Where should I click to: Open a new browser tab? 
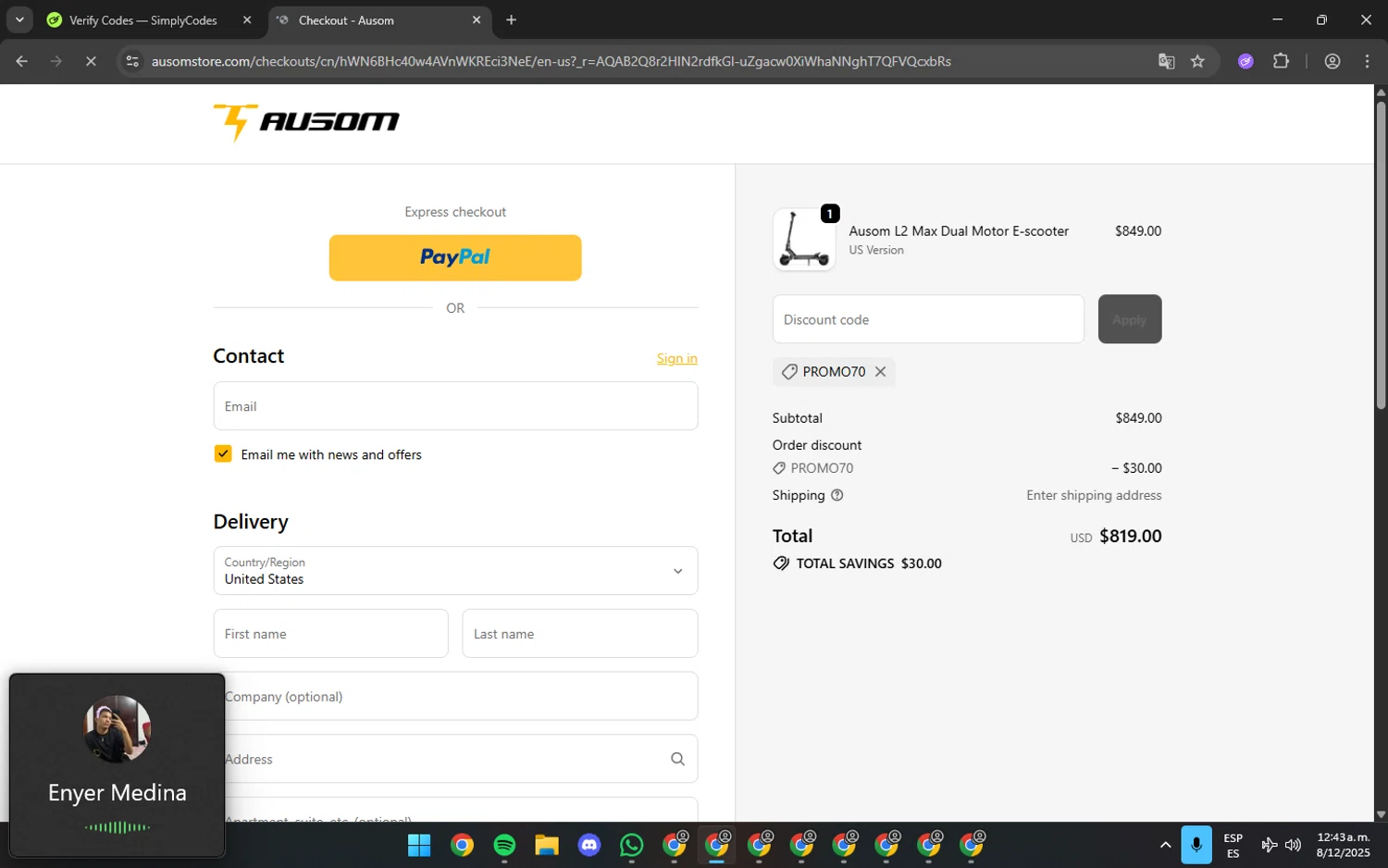tap(512, 20)
